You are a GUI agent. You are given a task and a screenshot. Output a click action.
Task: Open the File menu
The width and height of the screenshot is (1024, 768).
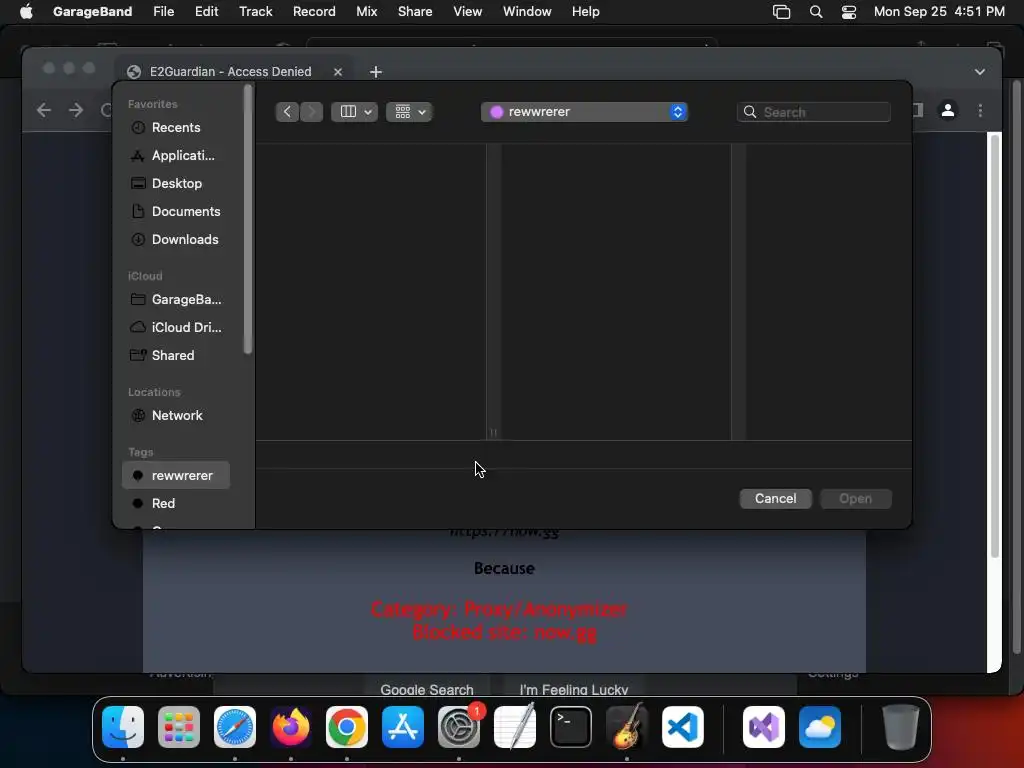click(x=163, y=12)
